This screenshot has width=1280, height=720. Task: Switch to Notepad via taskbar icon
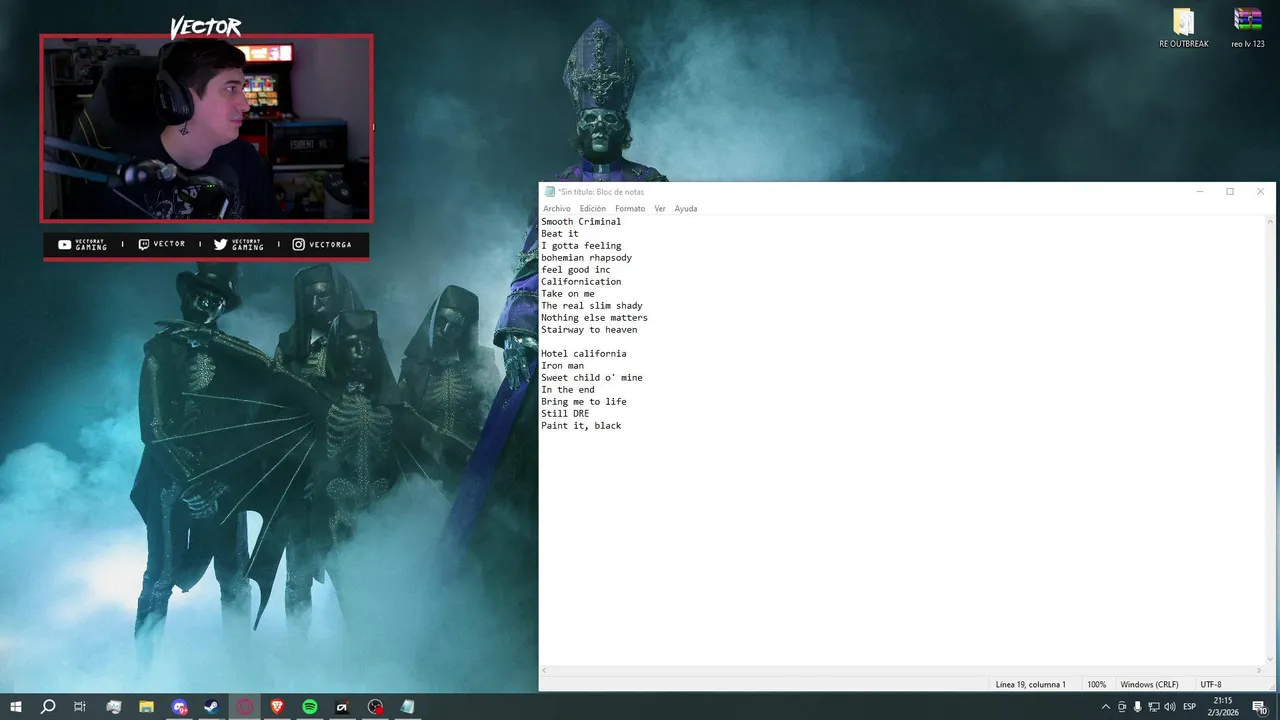407,707
